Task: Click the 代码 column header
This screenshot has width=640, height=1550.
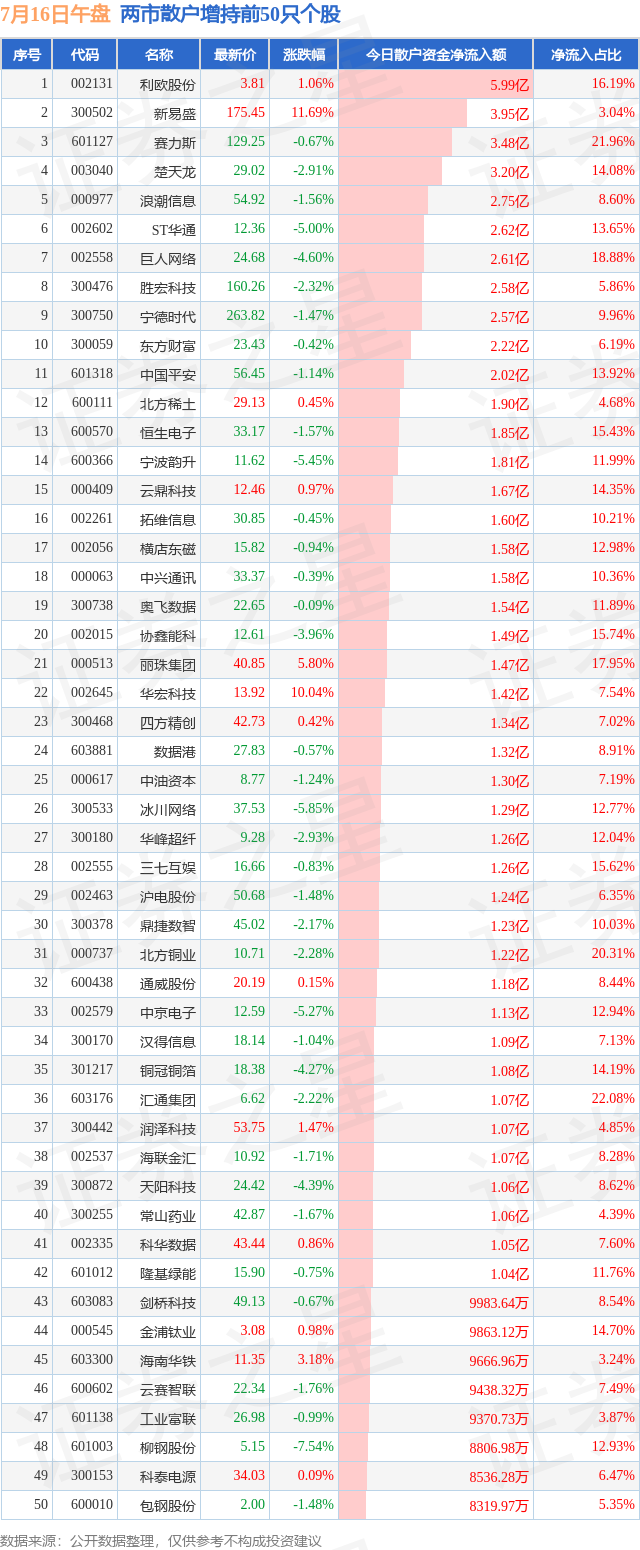Action: click(x=85, y=55)
